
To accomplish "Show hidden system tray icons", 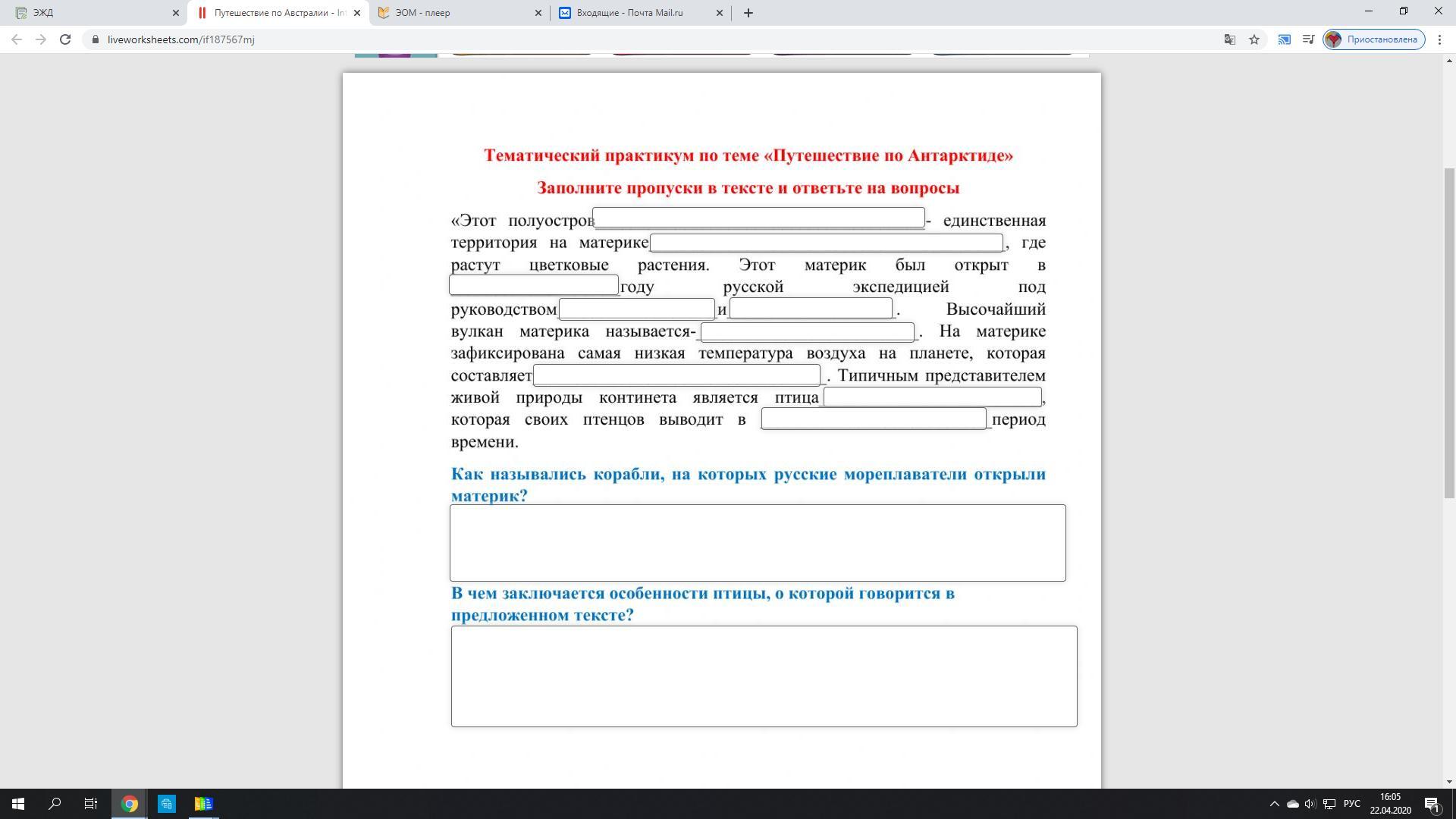I will (x=1274, y=804).
